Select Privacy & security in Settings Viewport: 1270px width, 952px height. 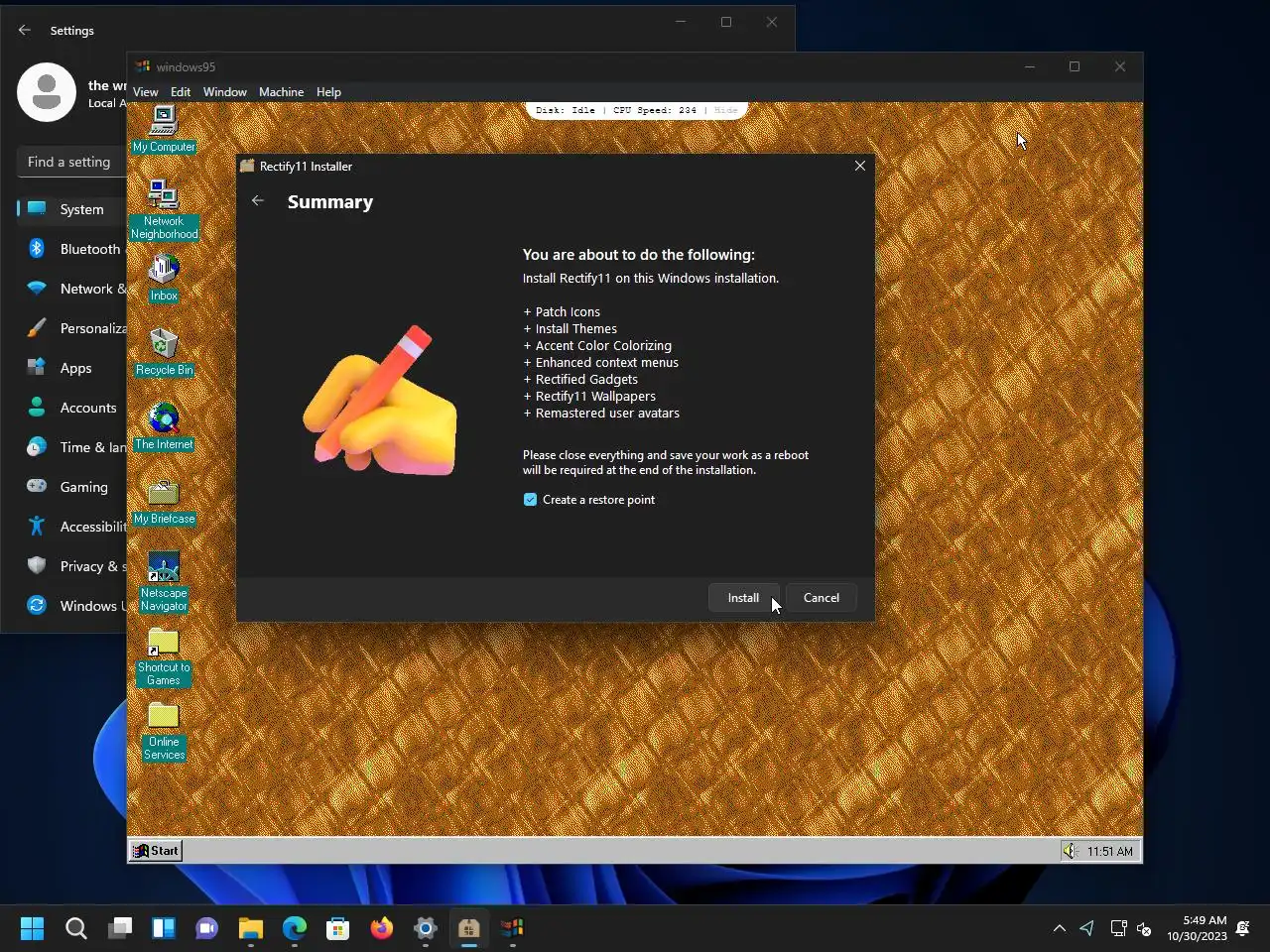click(x=71, y=566)
